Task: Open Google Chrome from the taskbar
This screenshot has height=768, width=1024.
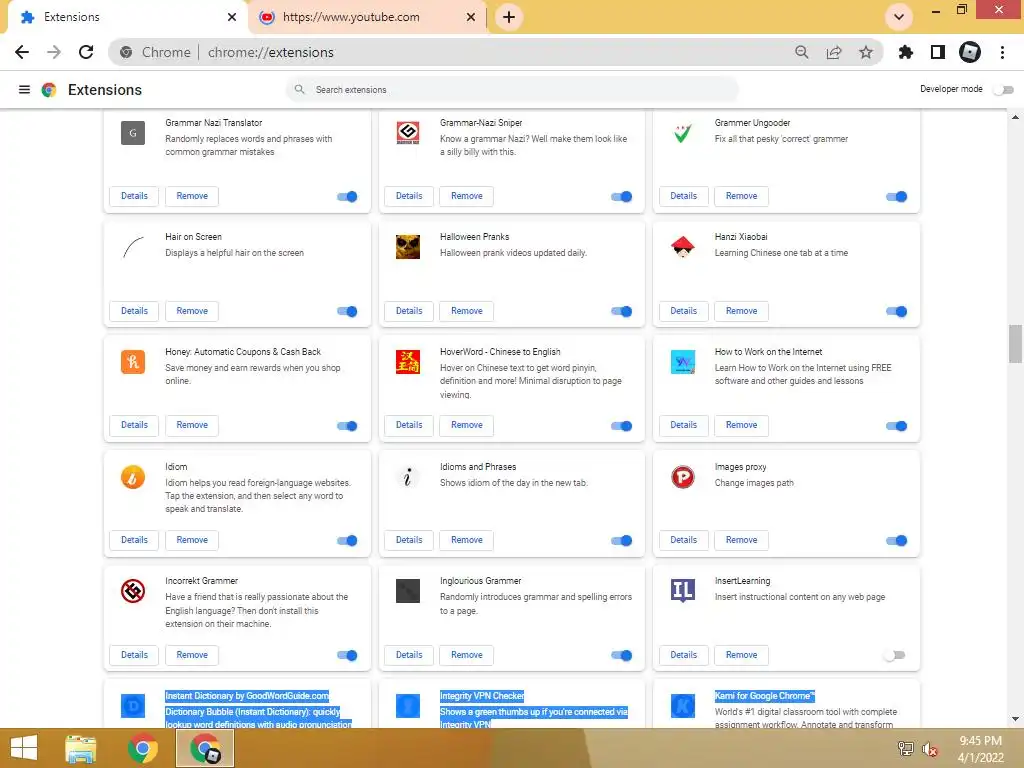Action: tap(143, 748)
